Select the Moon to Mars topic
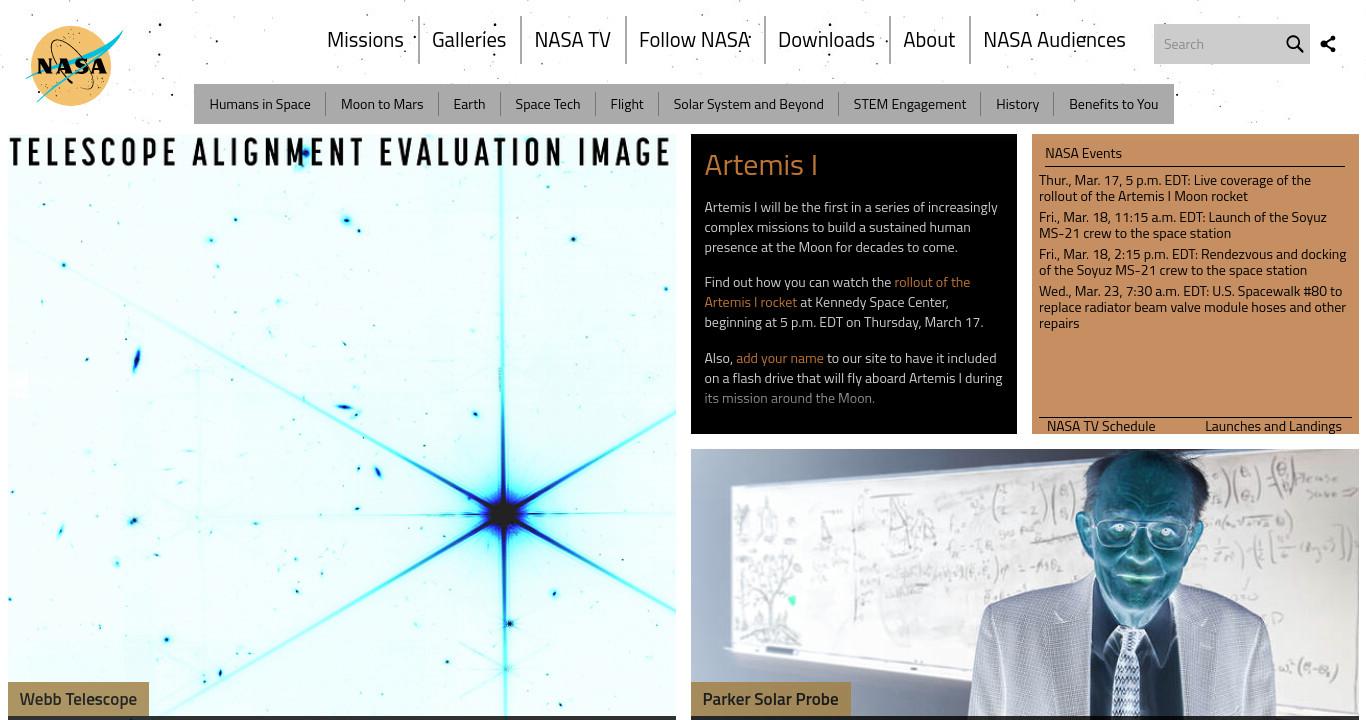This screenshot has height=720, width=1366. pyautogui.click(x=382, y=104)
